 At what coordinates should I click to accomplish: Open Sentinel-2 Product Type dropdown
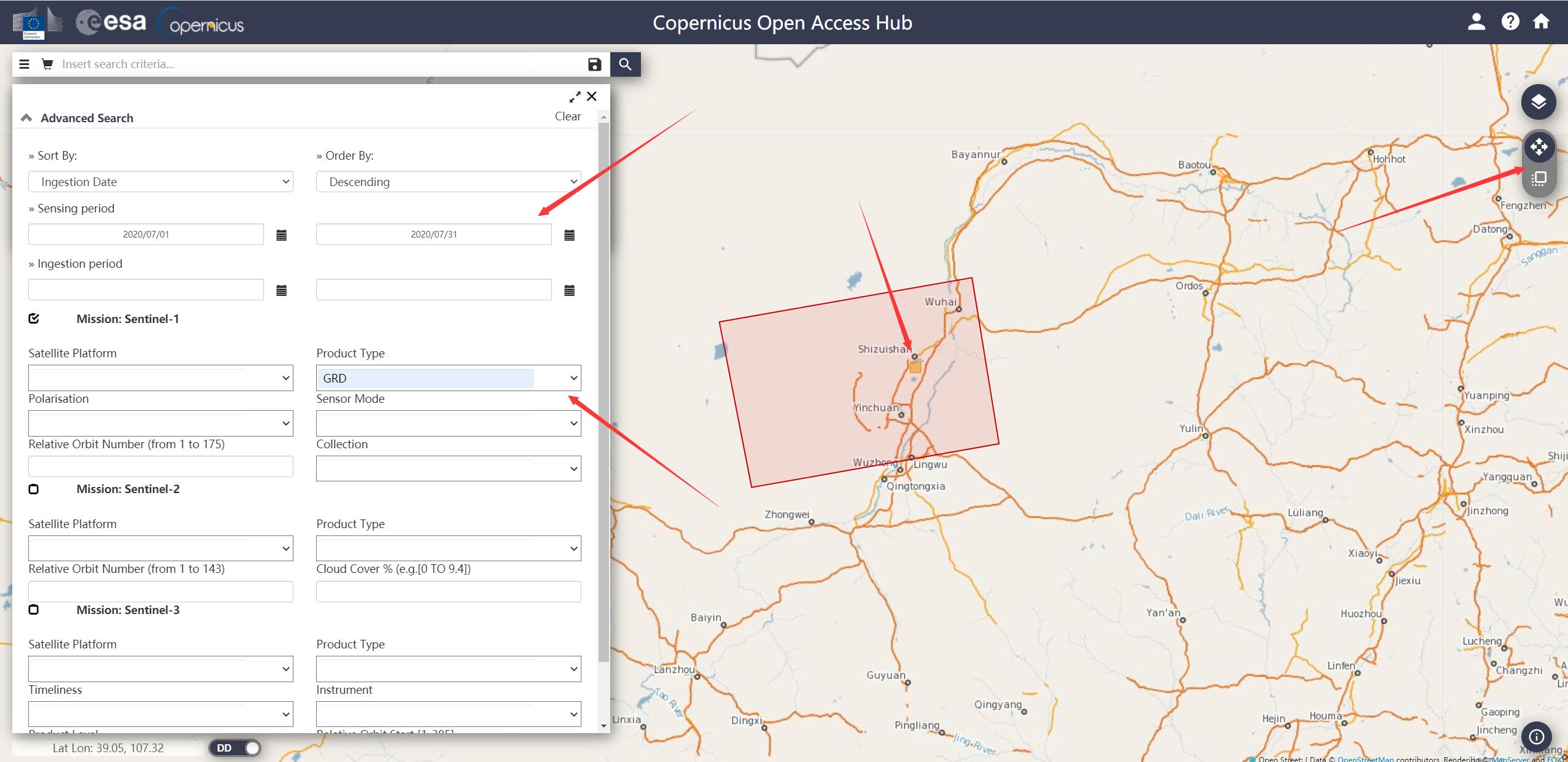tap(449, 548)
